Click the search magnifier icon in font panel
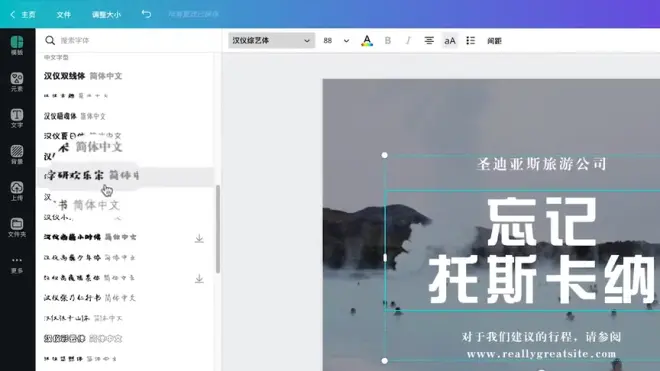This screenshot has width=660, height=371. (x=50, y=40)
